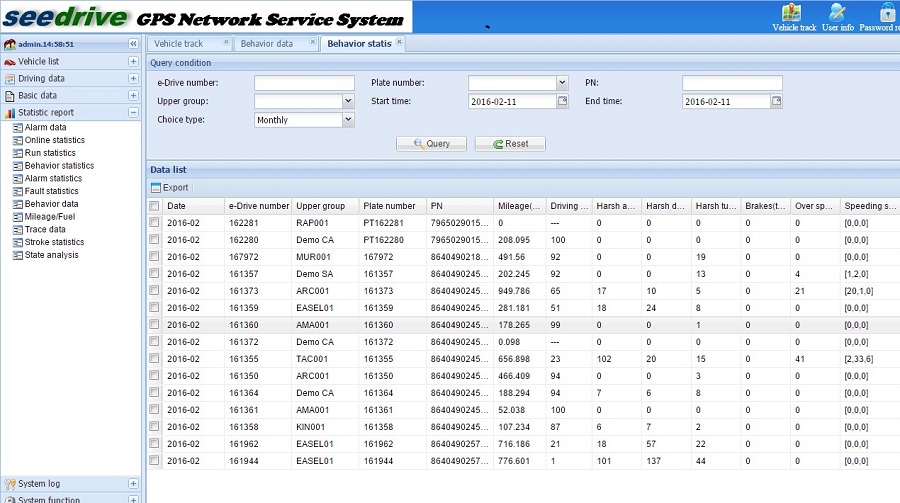This screenshot has width=900, height=503.
Task: Click the Trace data report icon
Action: click(17, 230)
